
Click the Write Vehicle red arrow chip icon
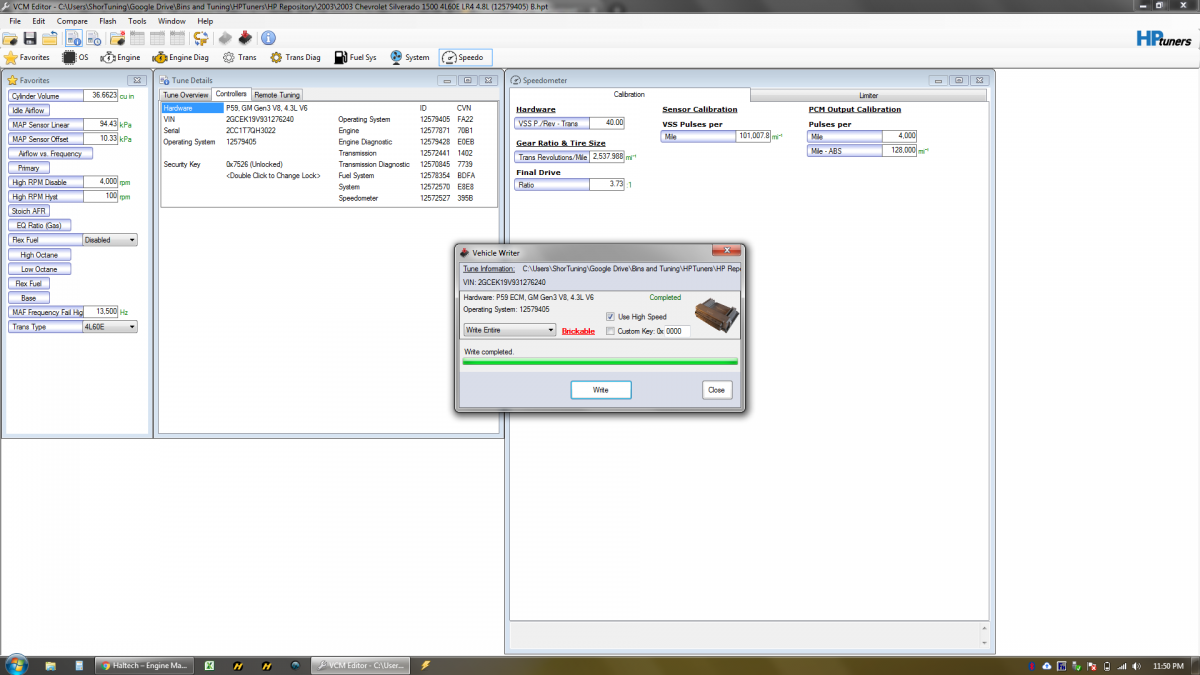tap(245, 38)
